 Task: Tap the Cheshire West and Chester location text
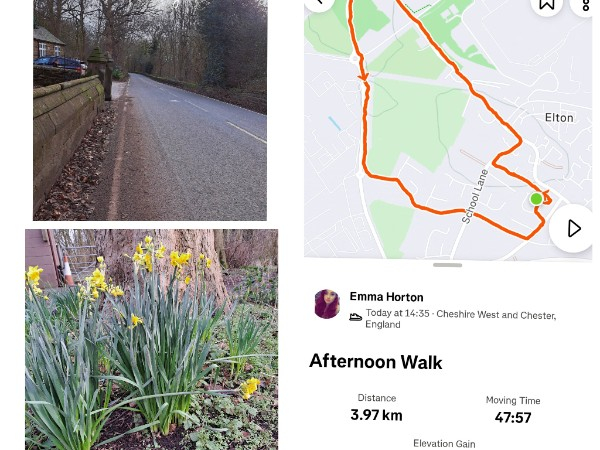(x=496, y=315)
